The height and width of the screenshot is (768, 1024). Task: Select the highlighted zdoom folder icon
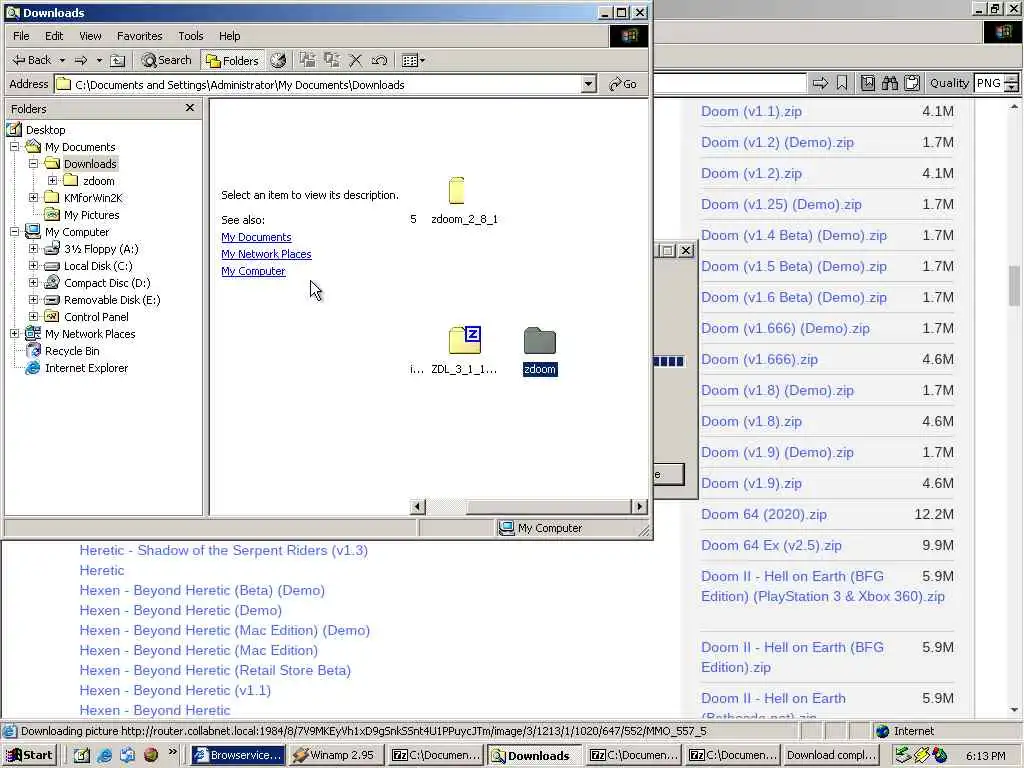(539, 340)
